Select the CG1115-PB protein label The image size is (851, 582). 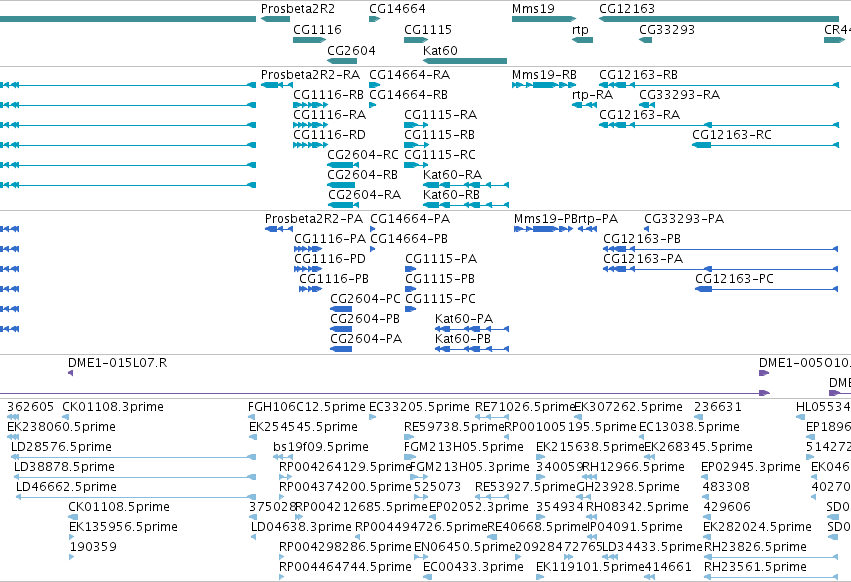tap(440, 279)
